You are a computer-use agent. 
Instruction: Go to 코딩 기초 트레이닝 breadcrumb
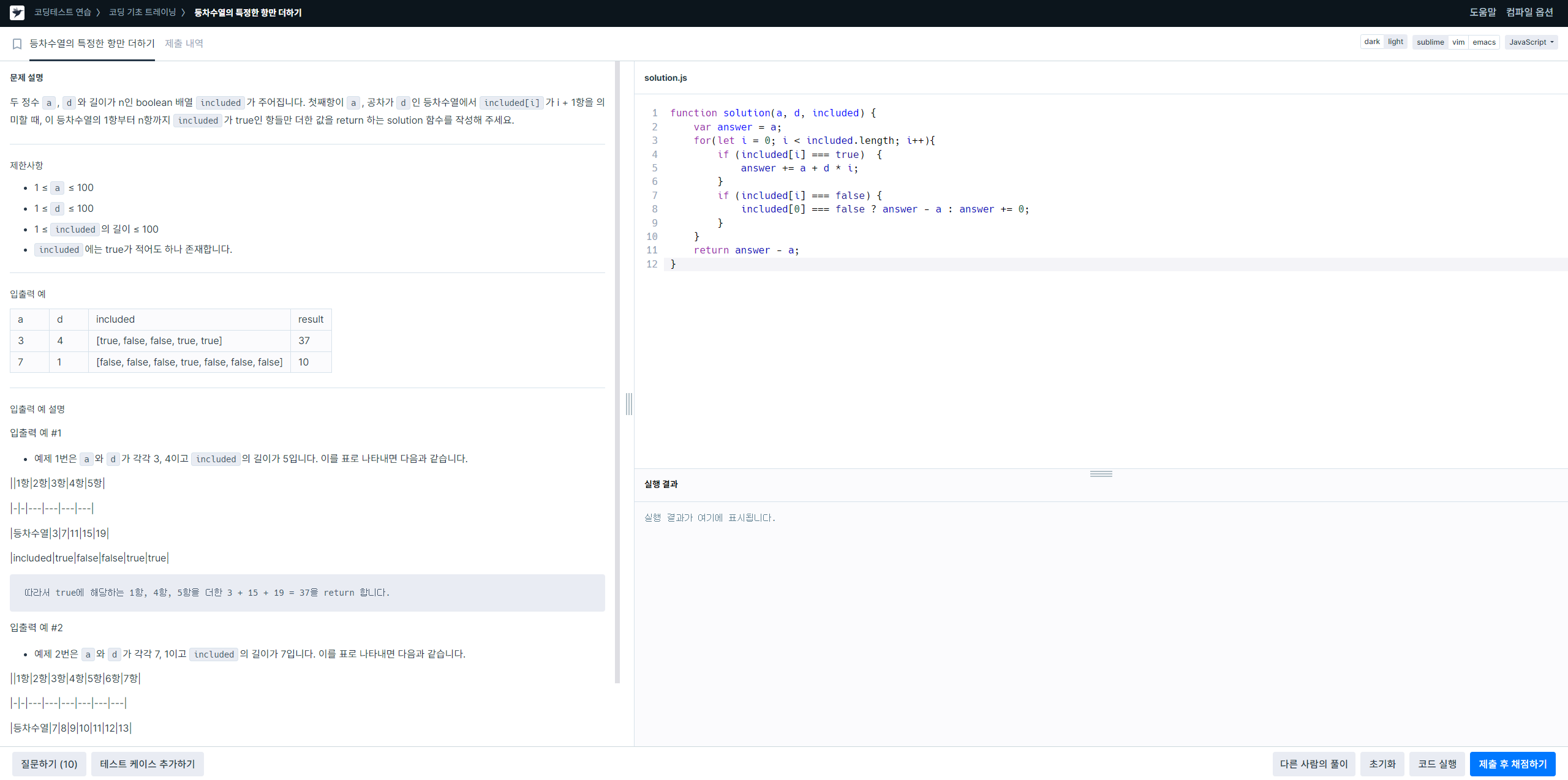tap(142, 12)
